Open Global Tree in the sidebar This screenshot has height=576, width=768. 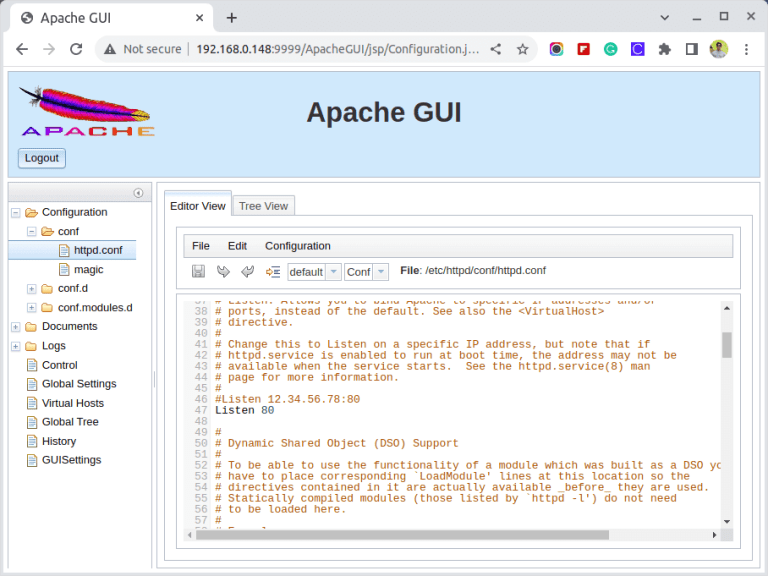70,422
